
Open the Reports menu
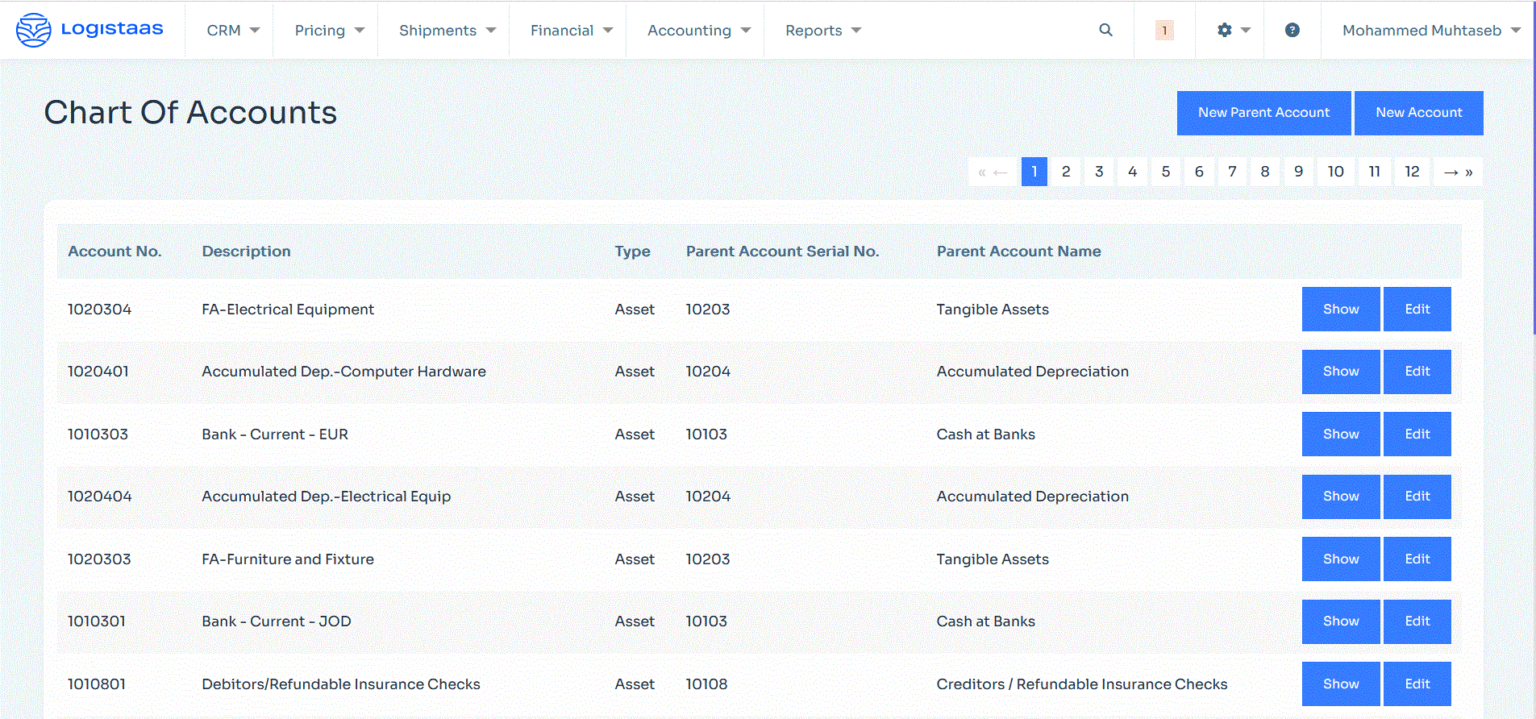coord(822,30)
